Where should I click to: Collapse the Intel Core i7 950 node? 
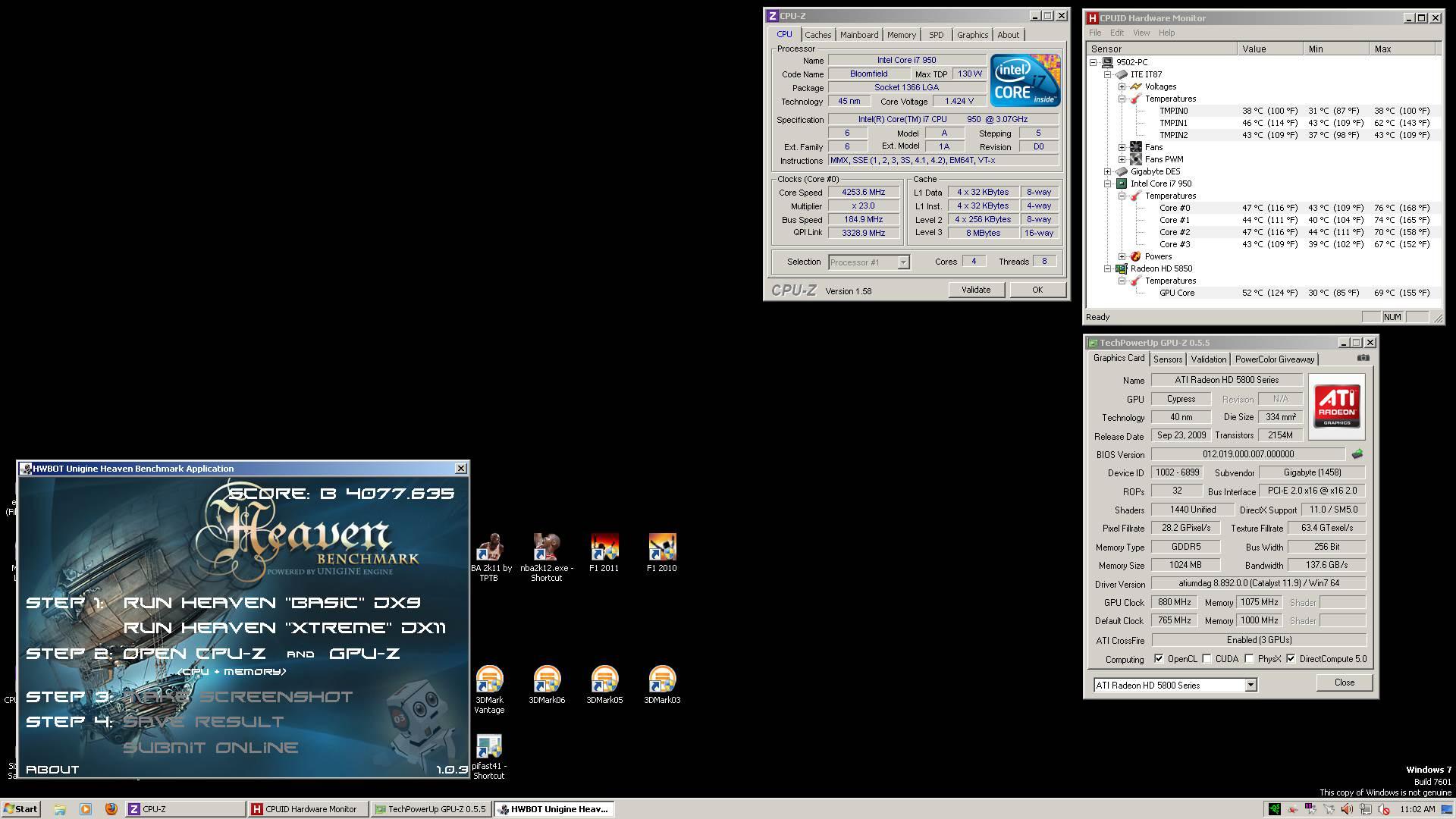coord(1108,184)
